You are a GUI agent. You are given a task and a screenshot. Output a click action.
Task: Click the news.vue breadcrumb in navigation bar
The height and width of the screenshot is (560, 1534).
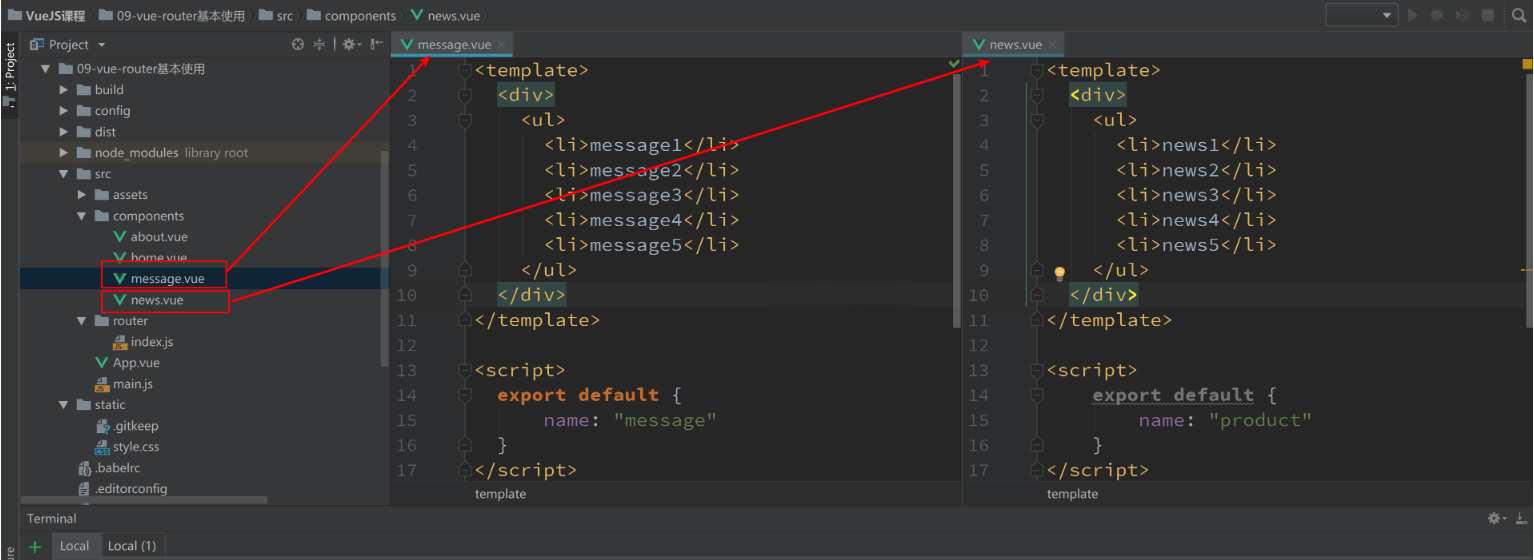(x=444, y=16)
